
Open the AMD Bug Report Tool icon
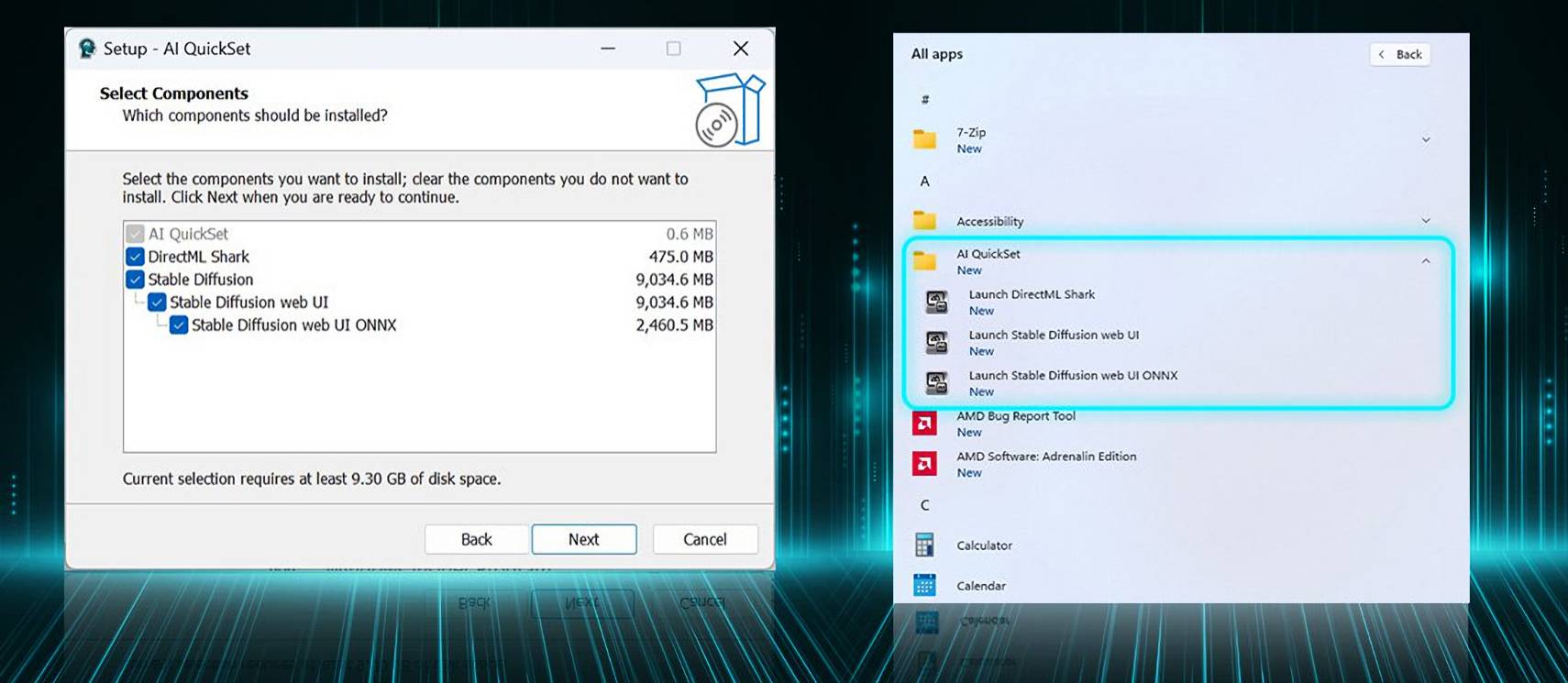924,423
